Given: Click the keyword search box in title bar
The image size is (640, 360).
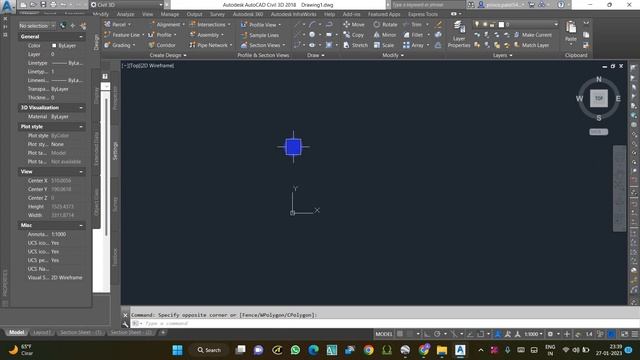Looking at the screenshot, I should [x=428, y=5].
